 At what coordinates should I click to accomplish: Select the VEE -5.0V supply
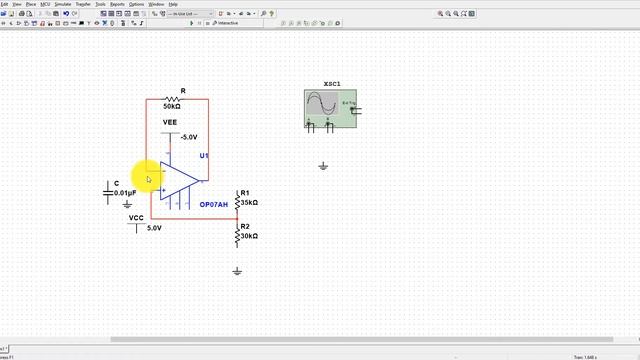click(x=170, y=139)
